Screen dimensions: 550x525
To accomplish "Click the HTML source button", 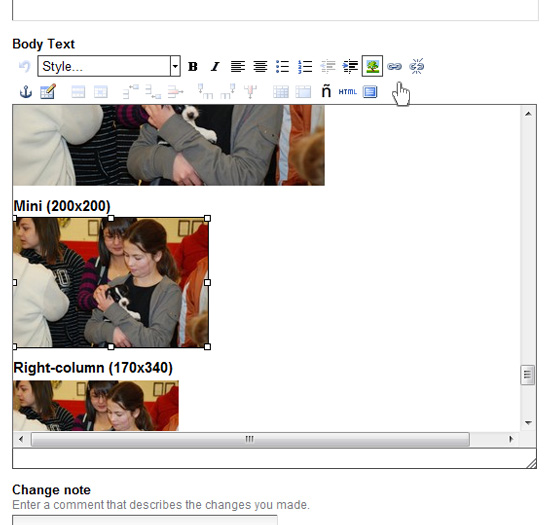I will point(348,92).
